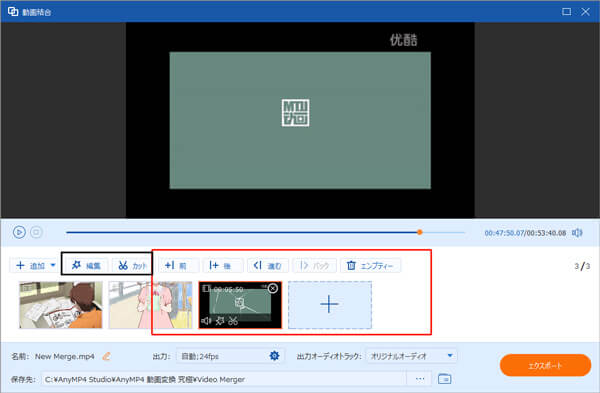The width and height of the screenshot is (600, 393).
Task: Click the timecode 00:47:50.07/00:53:40.08
Action: pos(525,233)
